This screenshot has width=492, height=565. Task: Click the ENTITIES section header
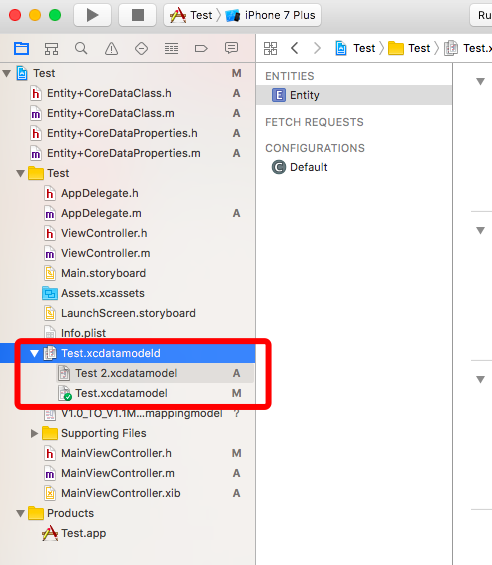pos(290,76)
